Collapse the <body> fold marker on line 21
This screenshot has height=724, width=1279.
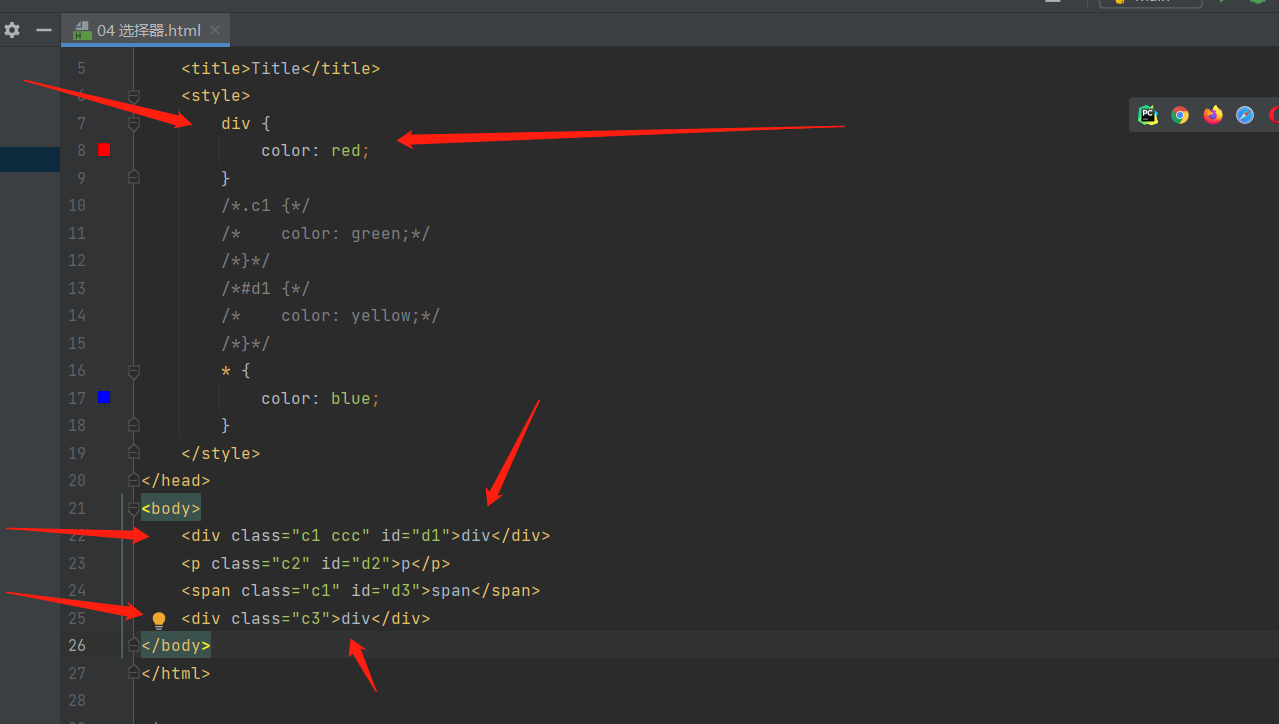coord(133,508)
